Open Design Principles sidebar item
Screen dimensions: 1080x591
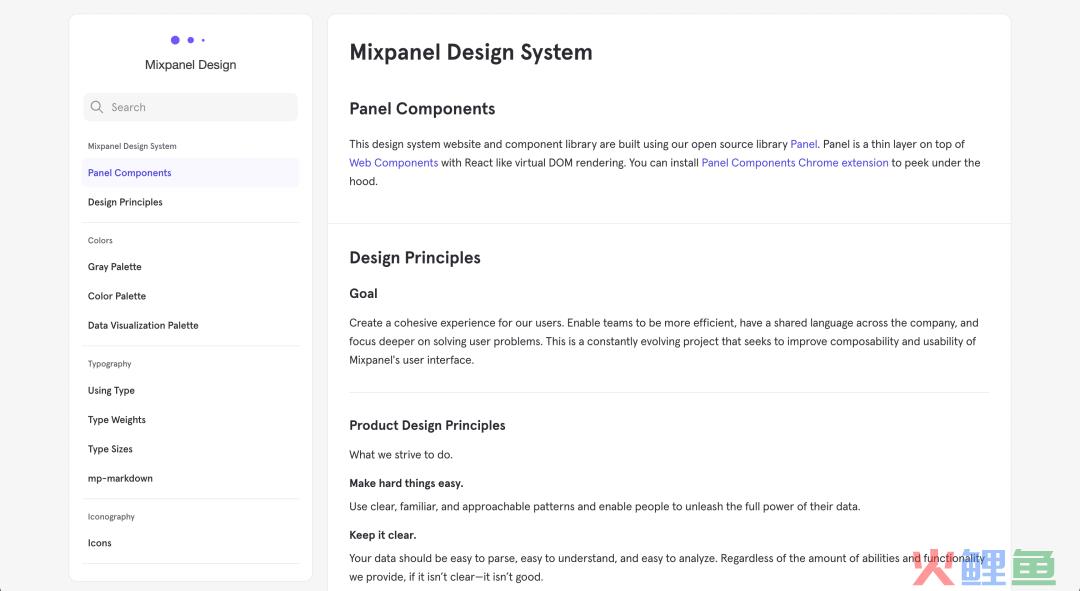(191, 202)
